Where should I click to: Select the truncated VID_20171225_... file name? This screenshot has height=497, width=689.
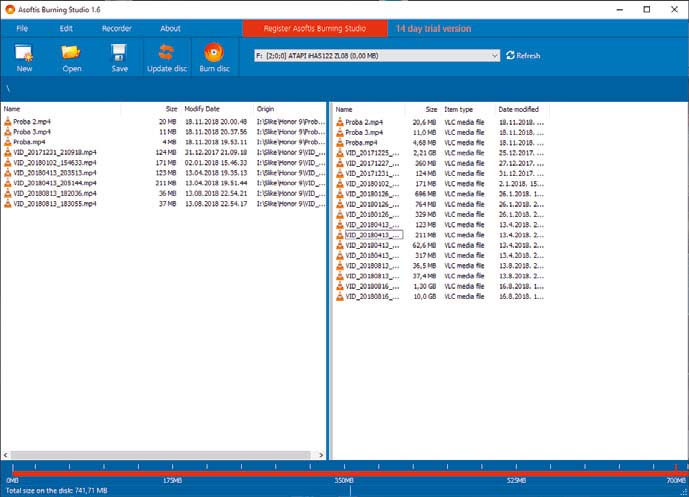coord(373,153)
